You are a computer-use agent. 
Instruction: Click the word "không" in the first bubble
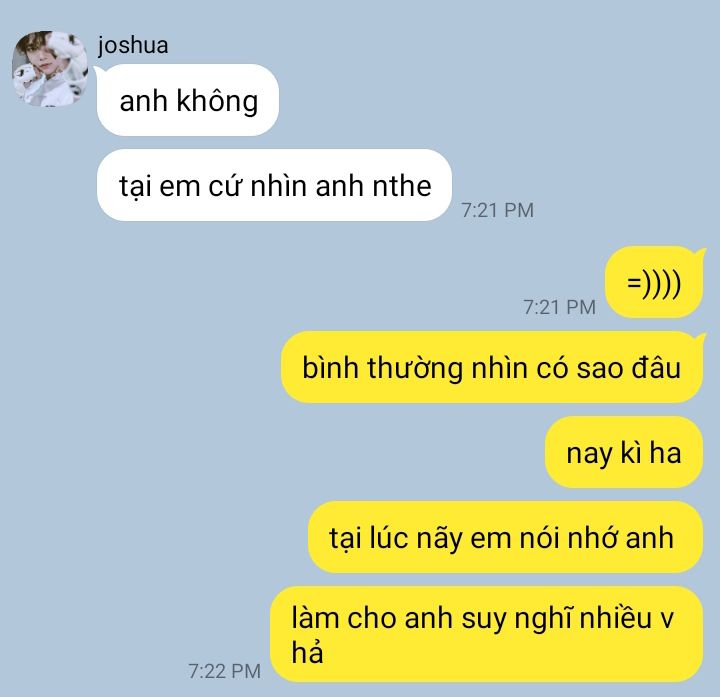click(217, 101)
